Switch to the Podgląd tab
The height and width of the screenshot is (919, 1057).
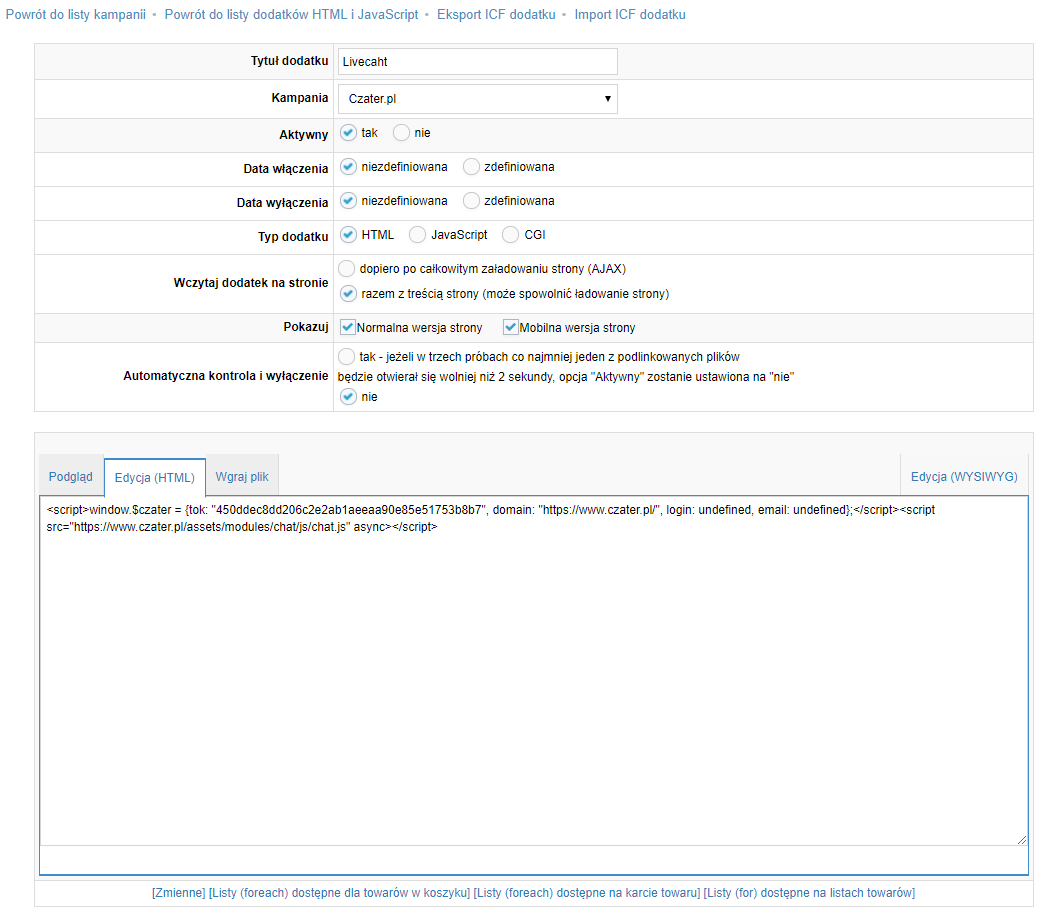tap(71, 477)
